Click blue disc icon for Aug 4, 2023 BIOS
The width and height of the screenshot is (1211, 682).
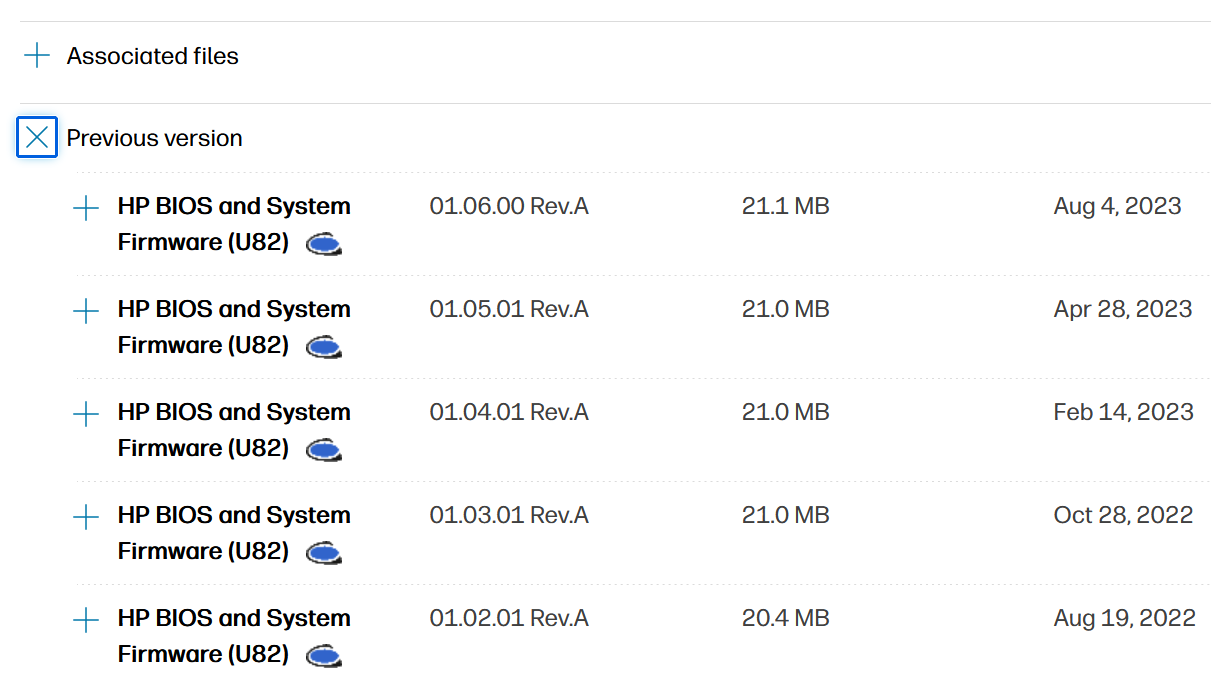click(324, 244)
